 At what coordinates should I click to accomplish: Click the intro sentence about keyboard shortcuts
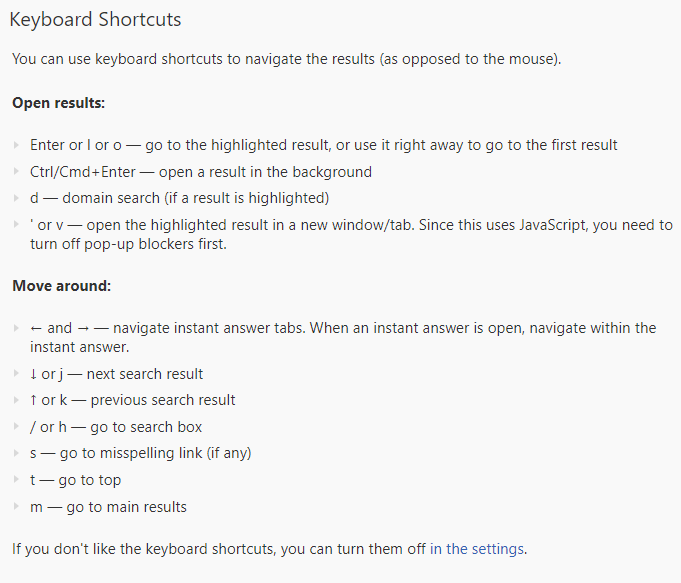pyautogui.click(x=287, y=59)
